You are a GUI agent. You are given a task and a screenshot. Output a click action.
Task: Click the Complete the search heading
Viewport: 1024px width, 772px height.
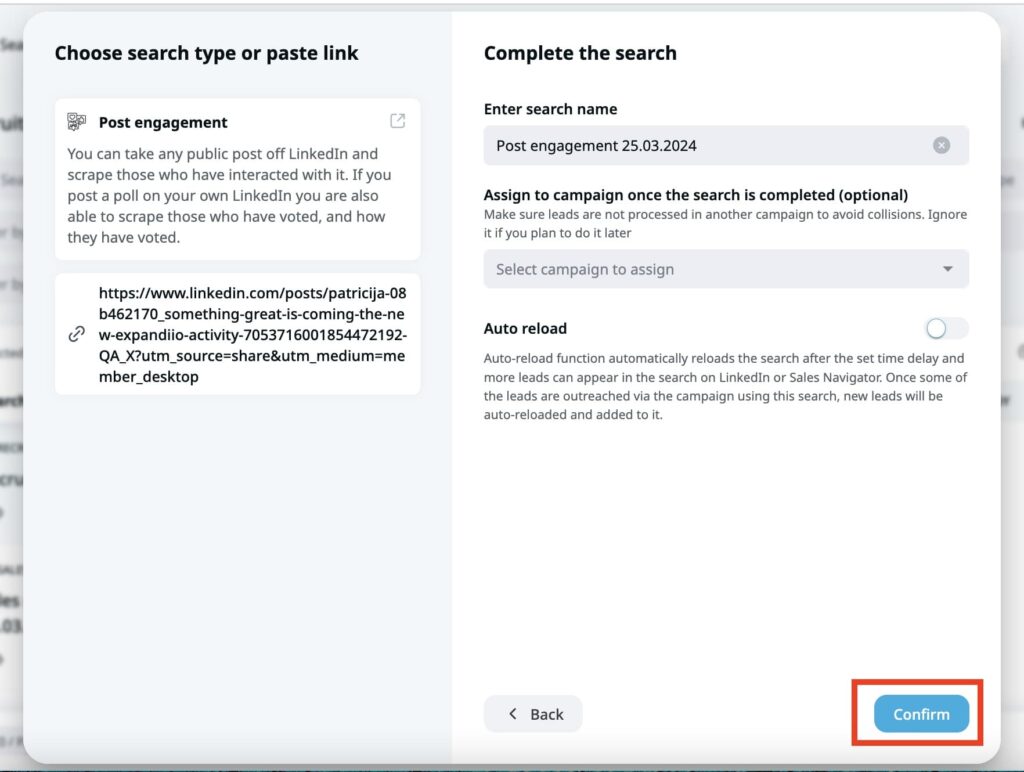point(580,53)
